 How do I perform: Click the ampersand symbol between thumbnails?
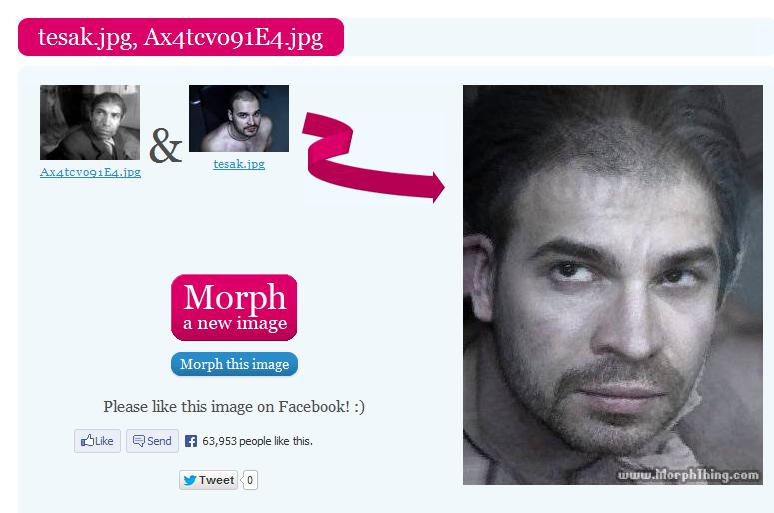(x=166, y=146)
